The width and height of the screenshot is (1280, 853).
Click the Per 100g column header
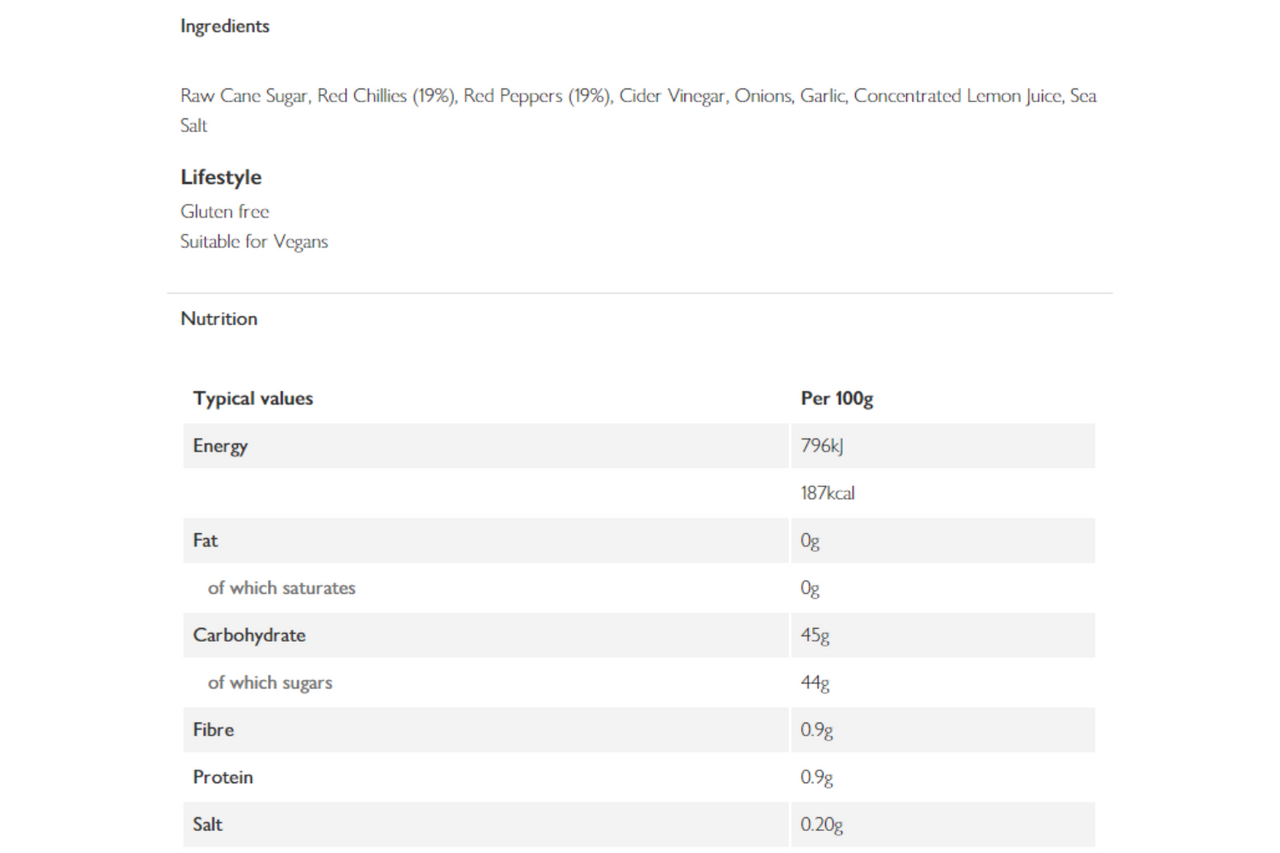pyautogui.click(x=837, y=398)
